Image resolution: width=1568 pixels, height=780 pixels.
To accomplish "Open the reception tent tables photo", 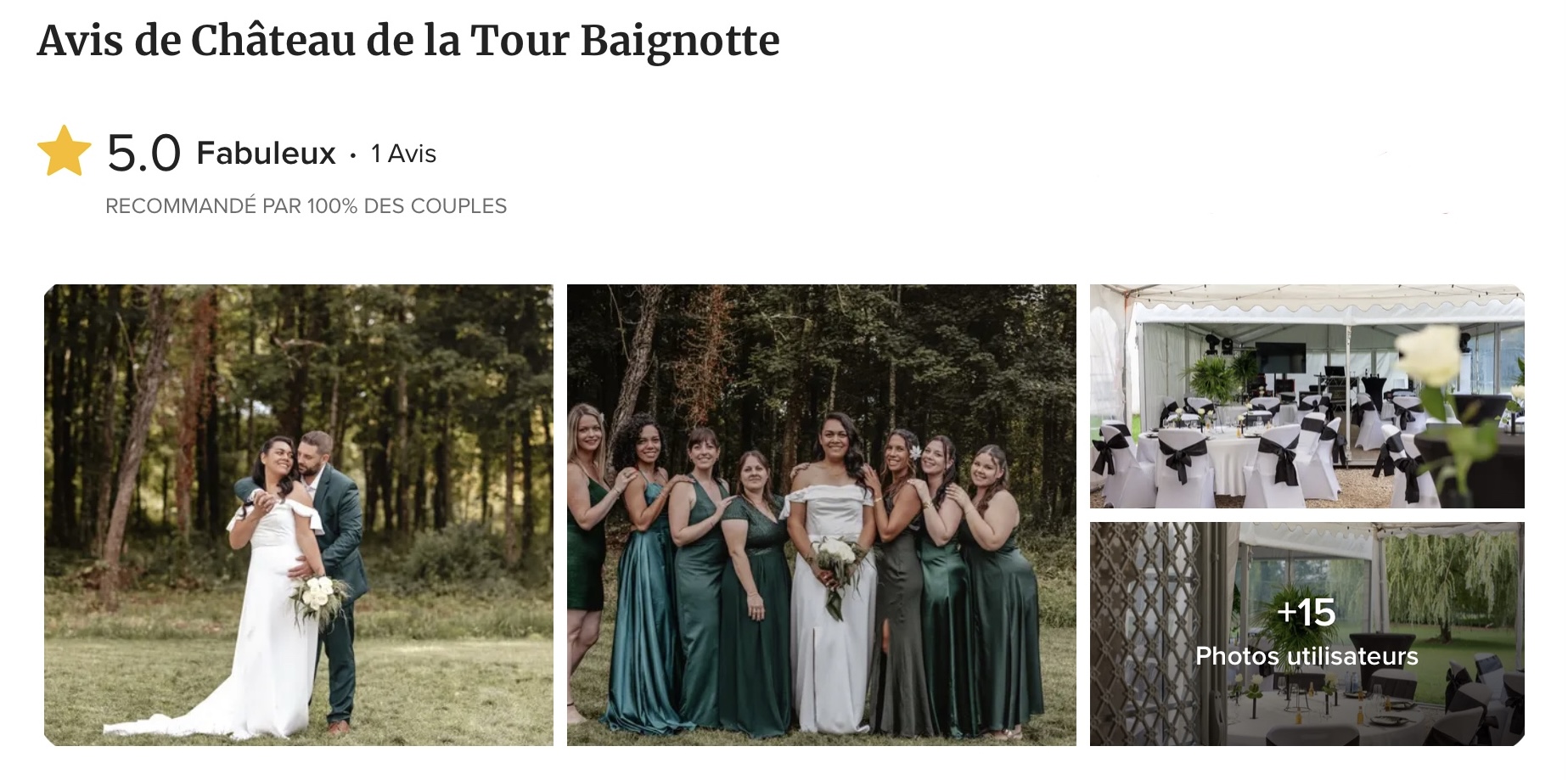I will click(1307, 396).
